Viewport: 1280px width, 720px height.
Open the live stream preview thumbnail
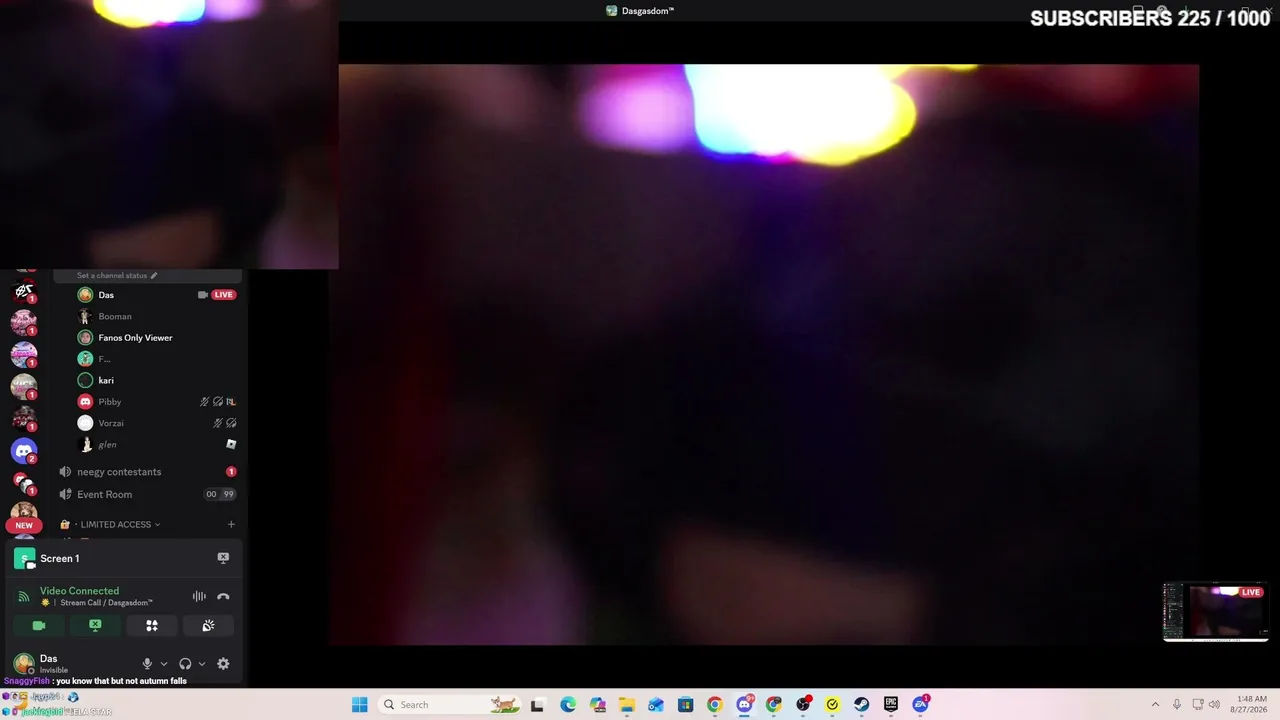[x=1216, y=611]
